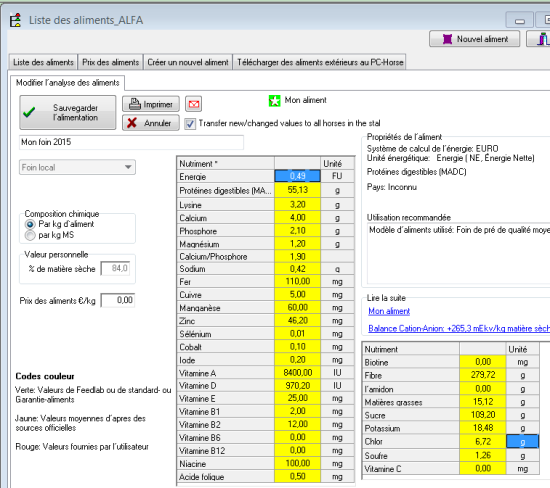Viewport: 550px width, 488px height.
Task: Click the red X Annuler icon
Action: click(x=132, y=123)
